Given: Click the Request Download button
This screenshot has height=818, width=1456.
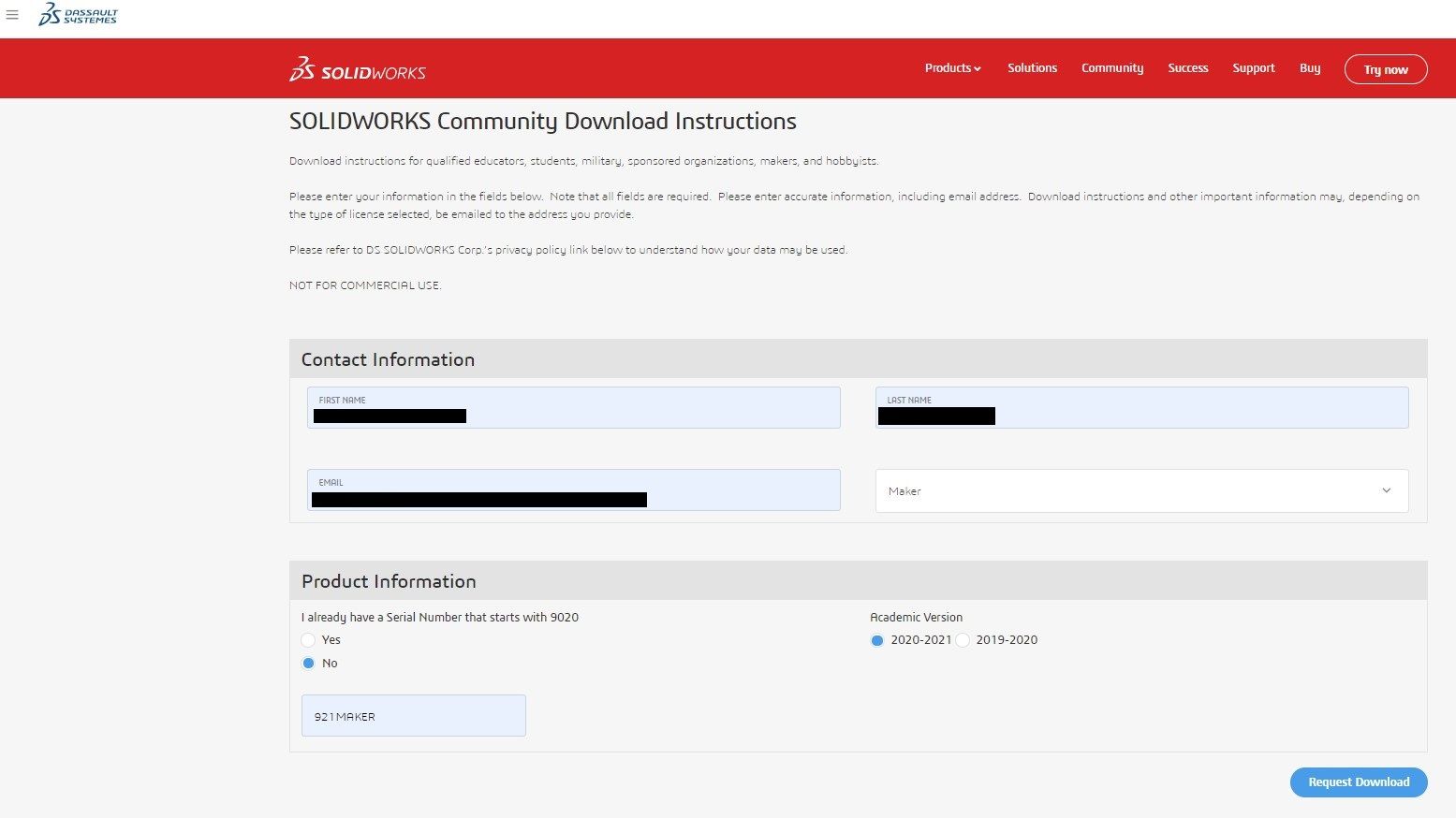Looking at the screenshot, I should coord(1359,782).
